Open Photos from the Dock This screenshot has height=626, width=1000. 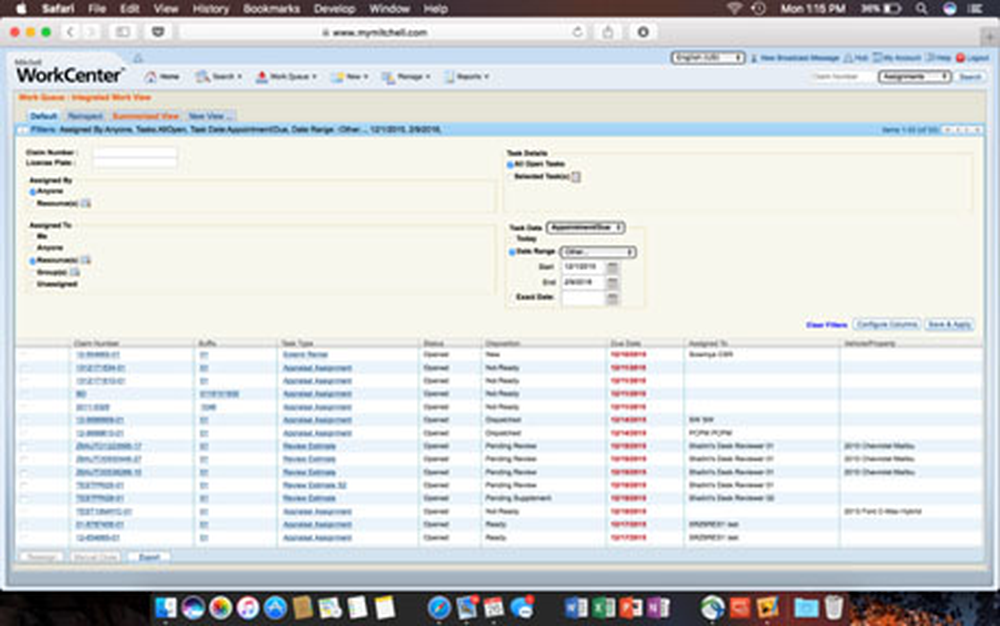(x=220, y=608)
